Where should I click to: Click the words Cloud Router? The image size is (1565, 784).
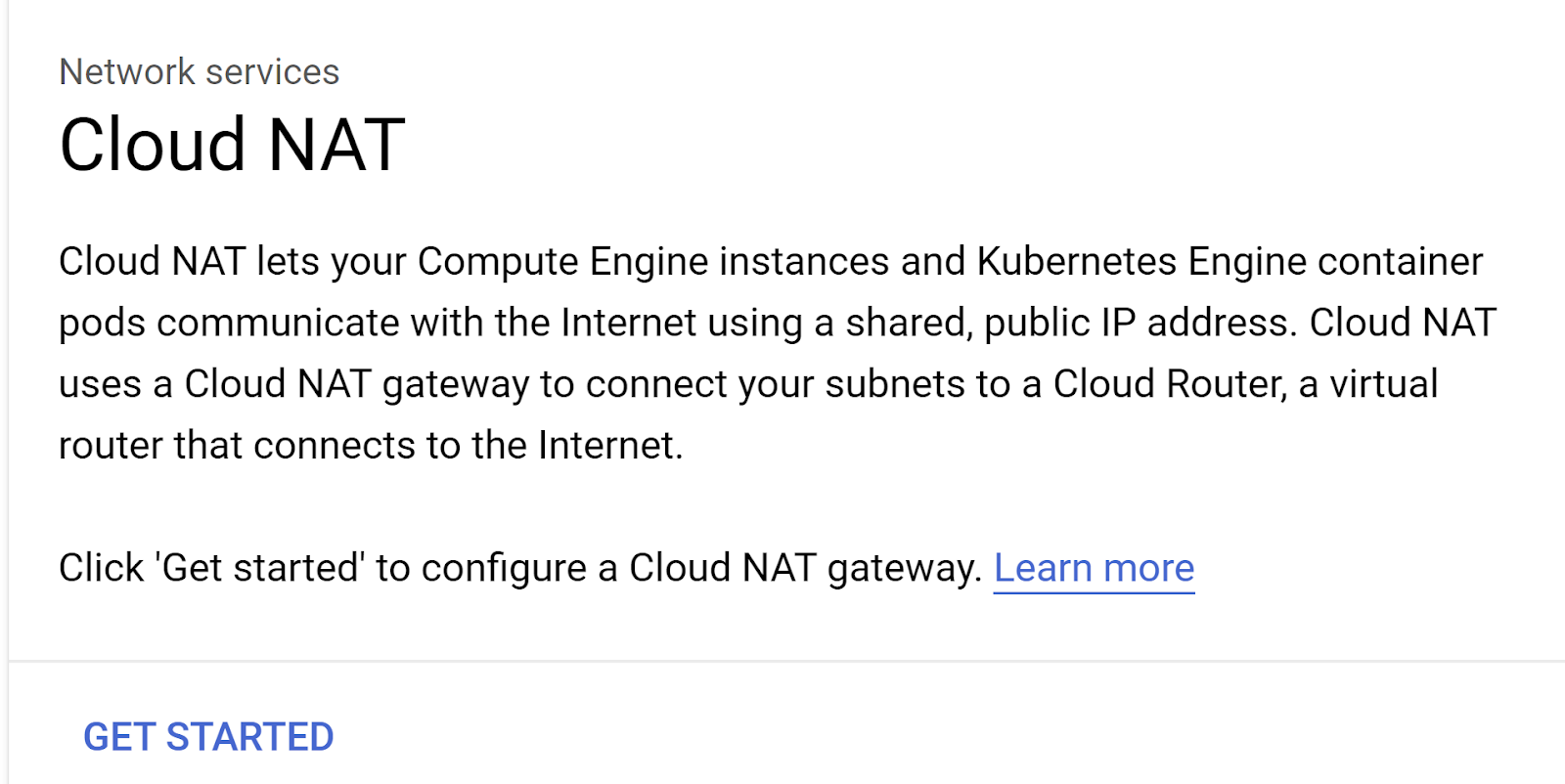click(1168, 384)
